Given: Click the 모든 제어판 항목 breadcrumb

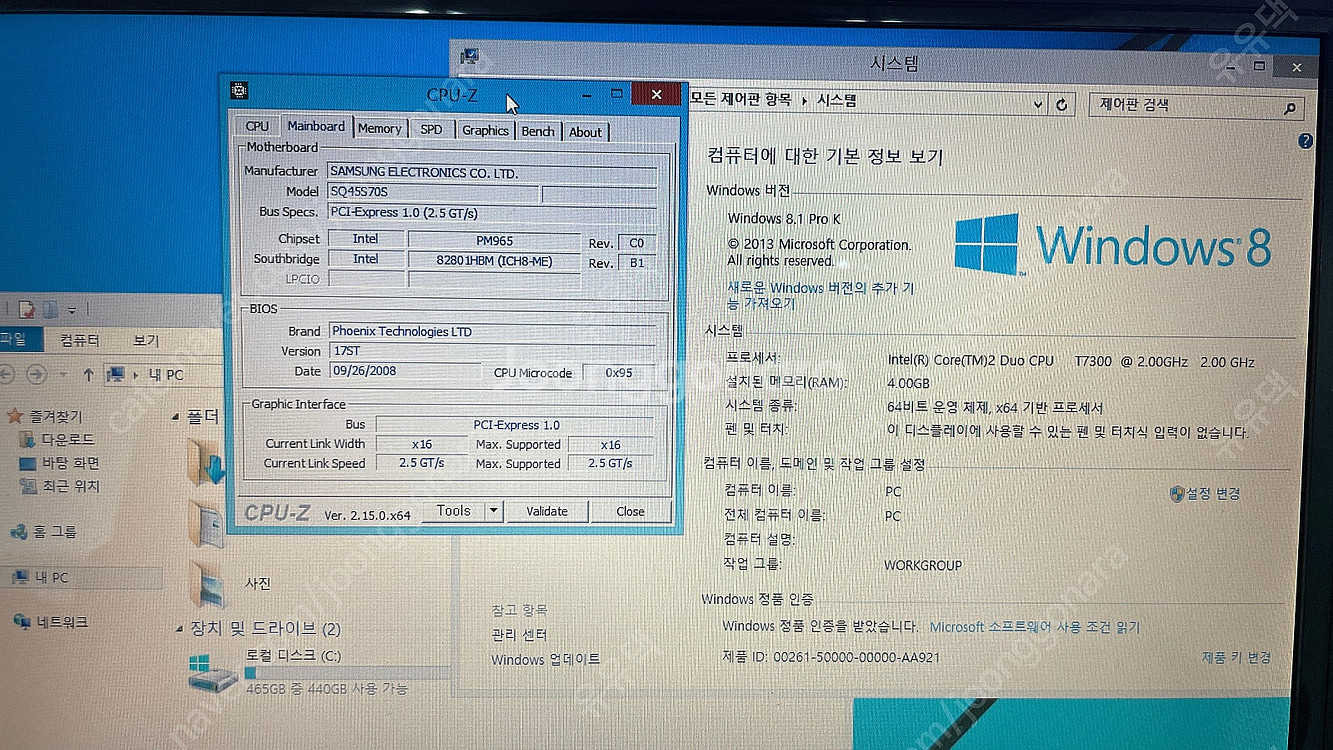Looking at the screenshot, I should point(740,99).
